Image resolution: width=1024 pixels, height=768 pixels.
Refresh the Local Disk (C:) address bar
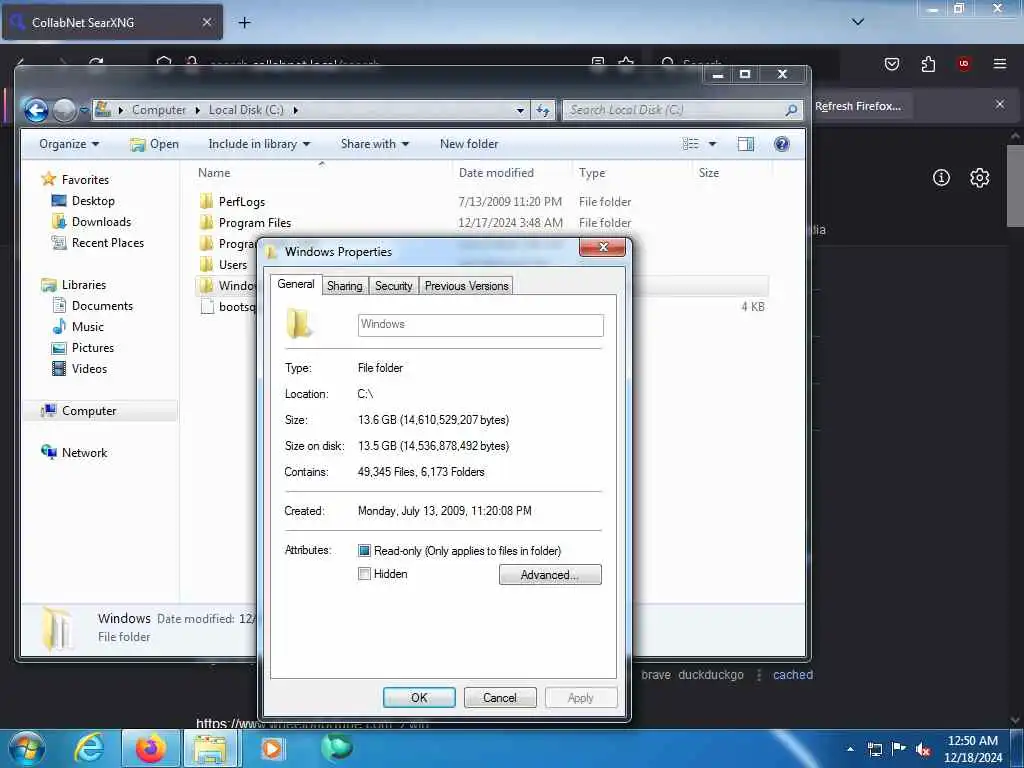point(543,110)
